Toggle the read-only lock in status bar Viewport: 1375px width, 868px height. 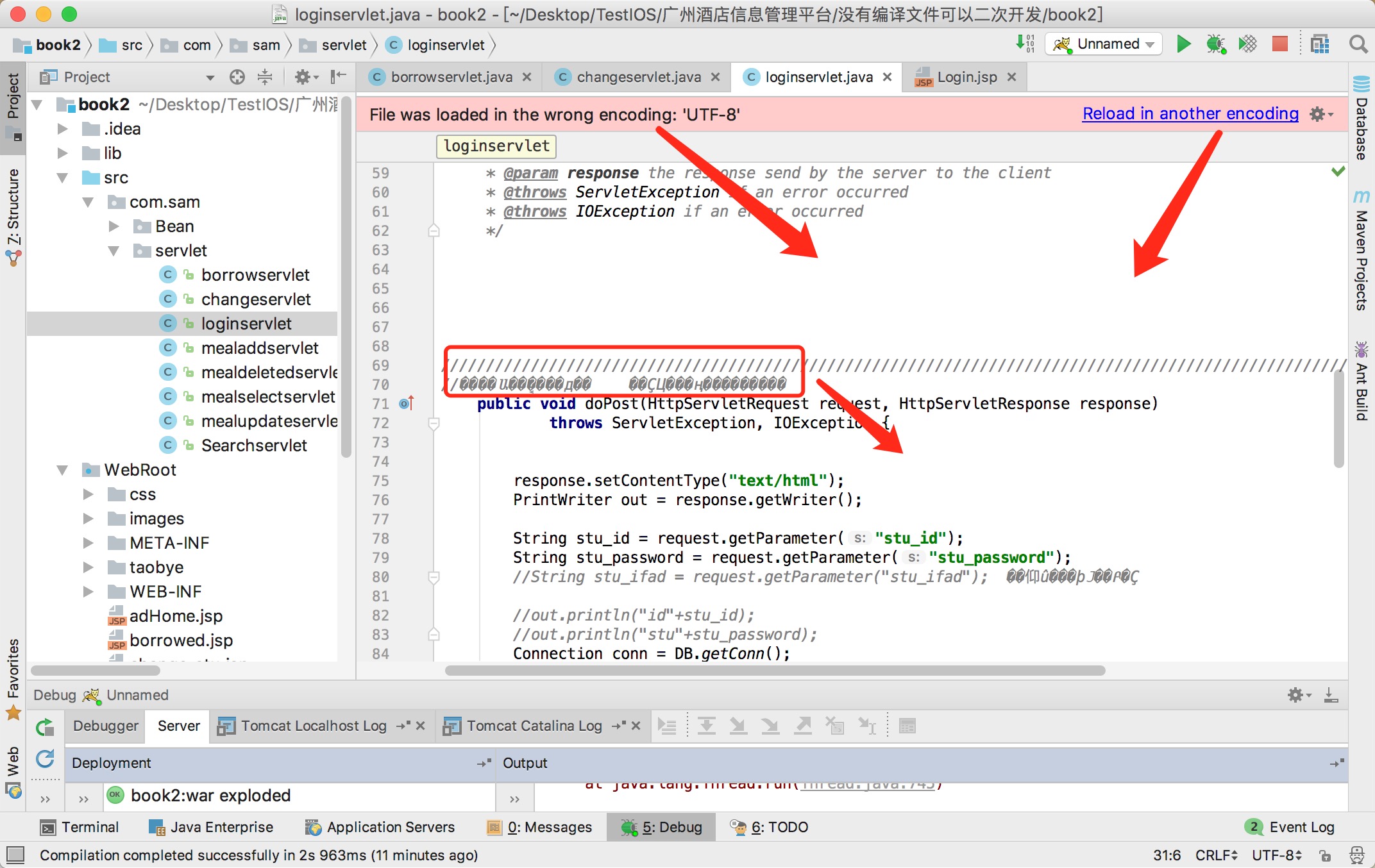tap(1325, 855)
